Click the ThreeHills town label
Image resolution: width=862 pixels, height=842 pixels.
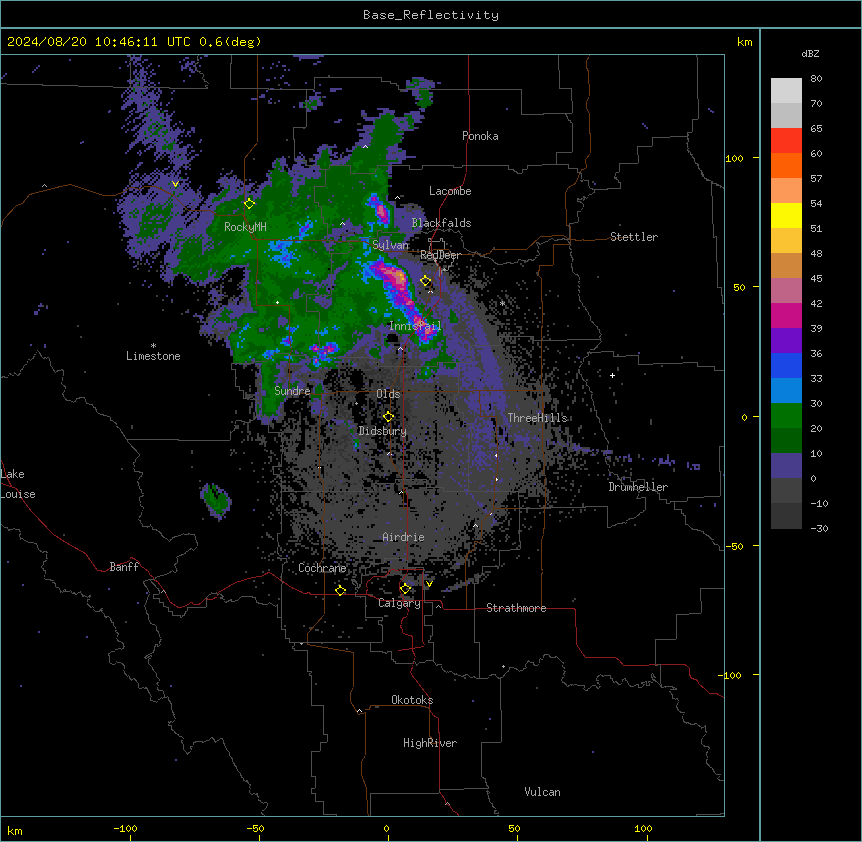pyautogui.click(x=538, y=418)
